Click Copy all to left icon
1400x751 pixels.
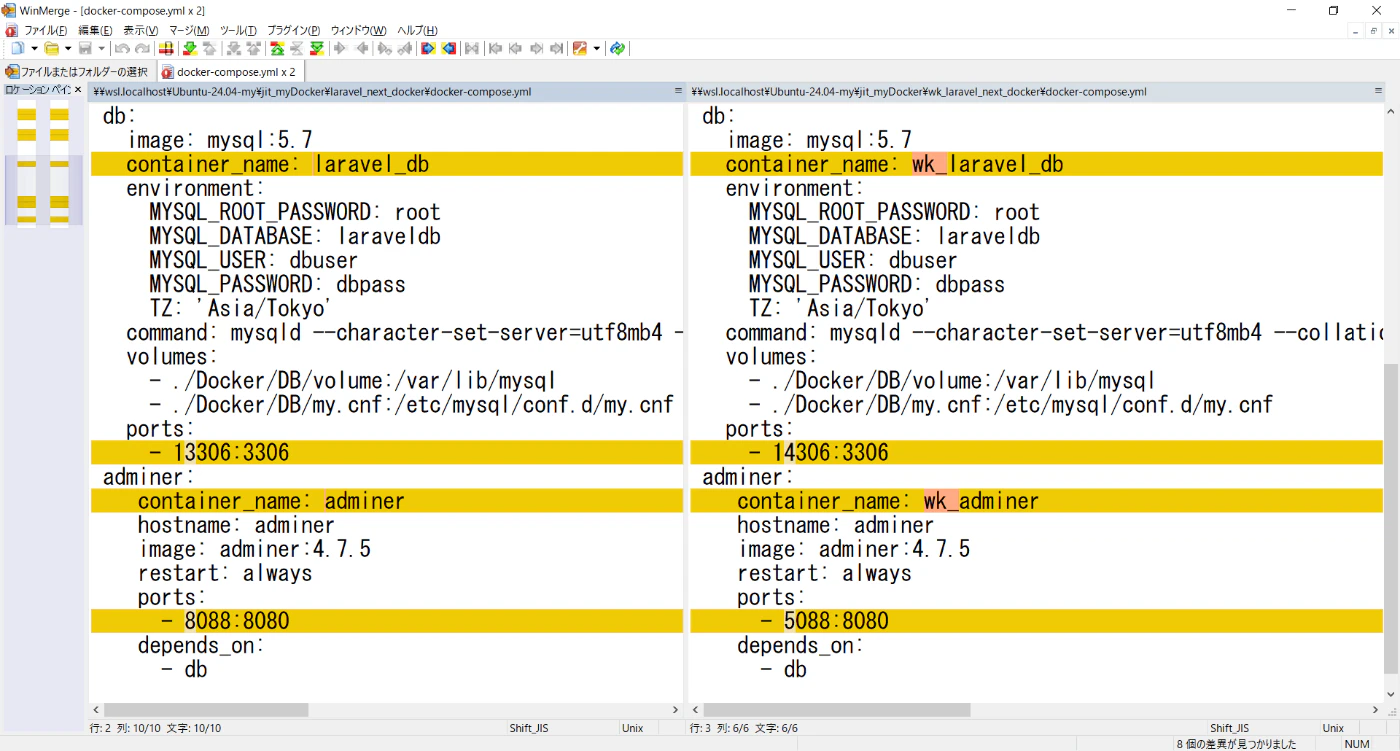(x=449, y=48)
